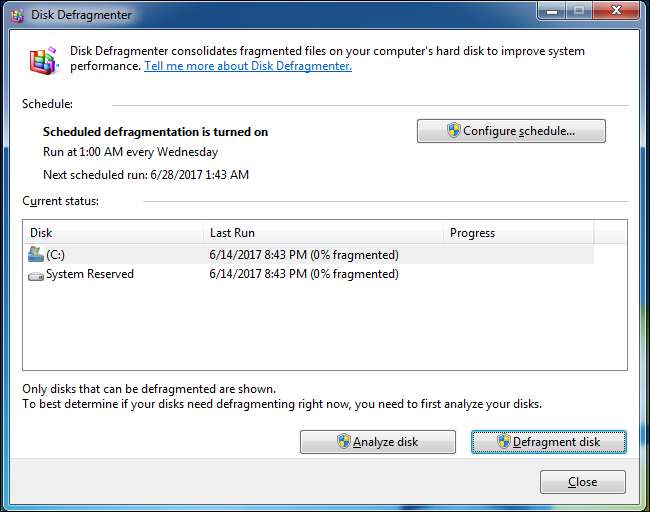Click the large Disk Defragmenter logo icon
The width and height of the screenshot is (650, 512).
point(44,60)
